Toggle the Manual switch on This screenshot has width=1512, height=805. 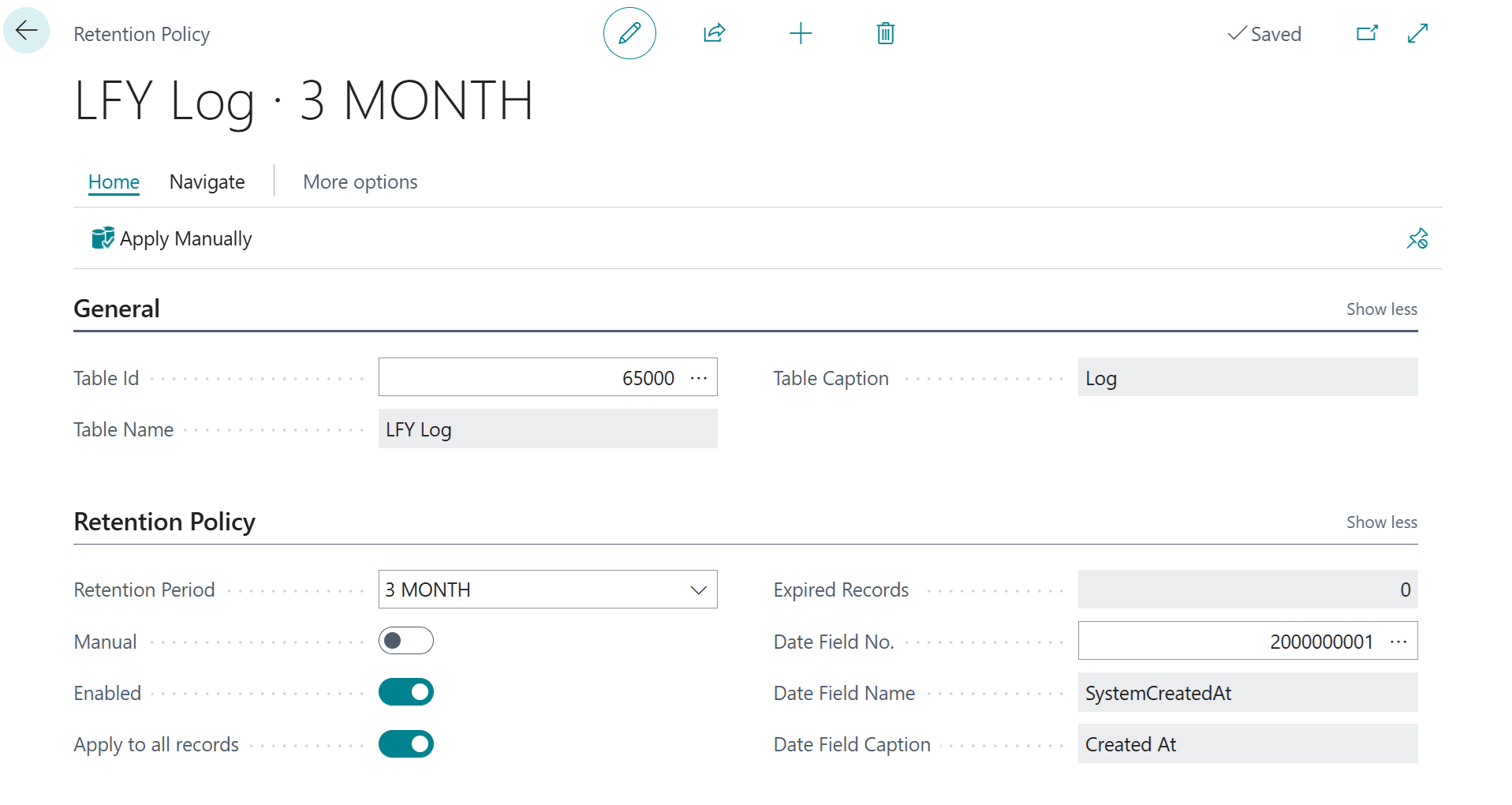(406, 641)
